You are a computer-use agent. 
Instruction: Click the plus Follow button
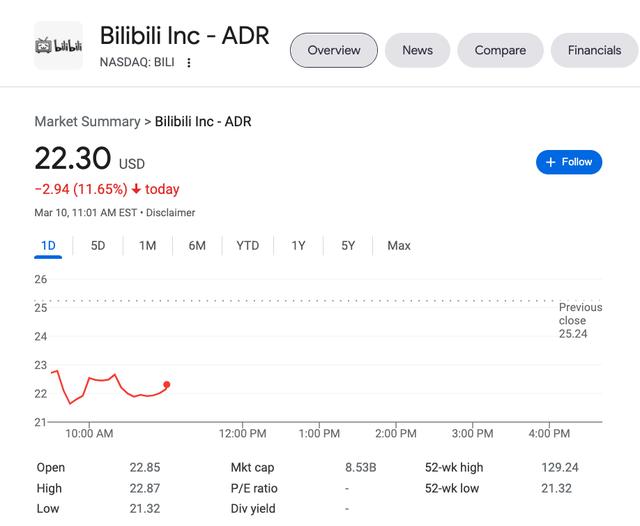pyautogui.click(x=569, y=162)
